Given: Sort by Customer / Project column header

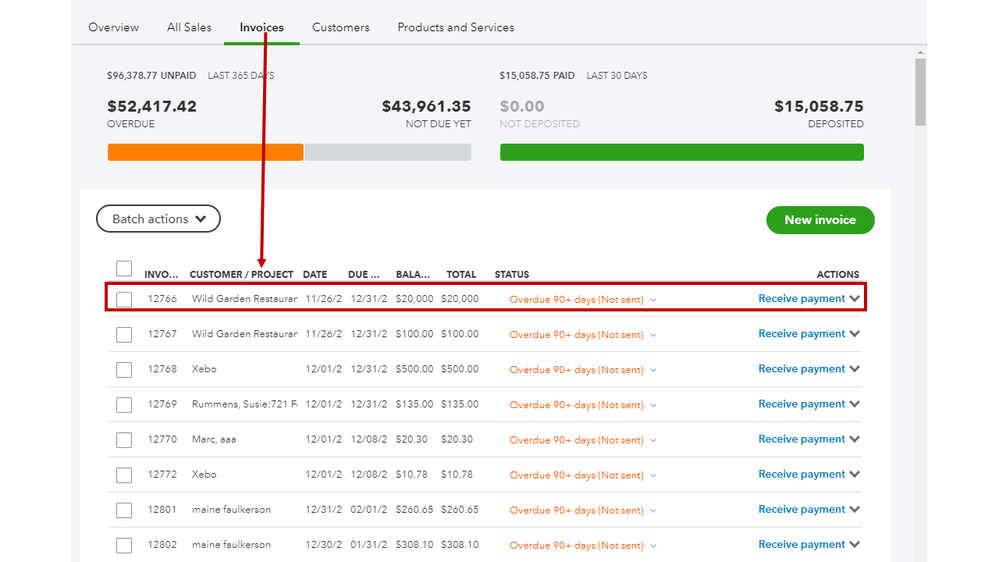Looking at the screenshot, I should [241, 275].
